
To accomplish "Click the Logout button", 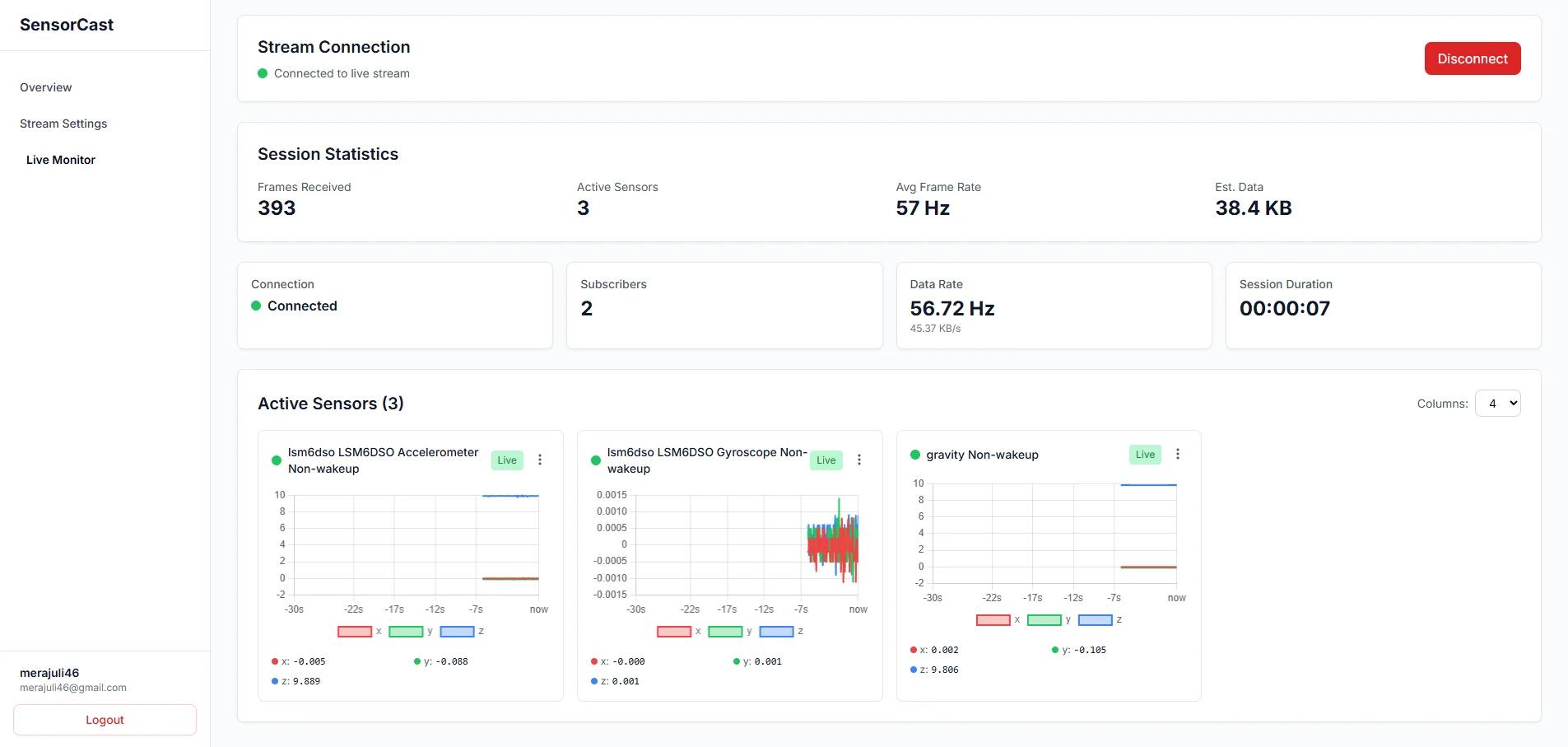I will click(x=105, y=719).
